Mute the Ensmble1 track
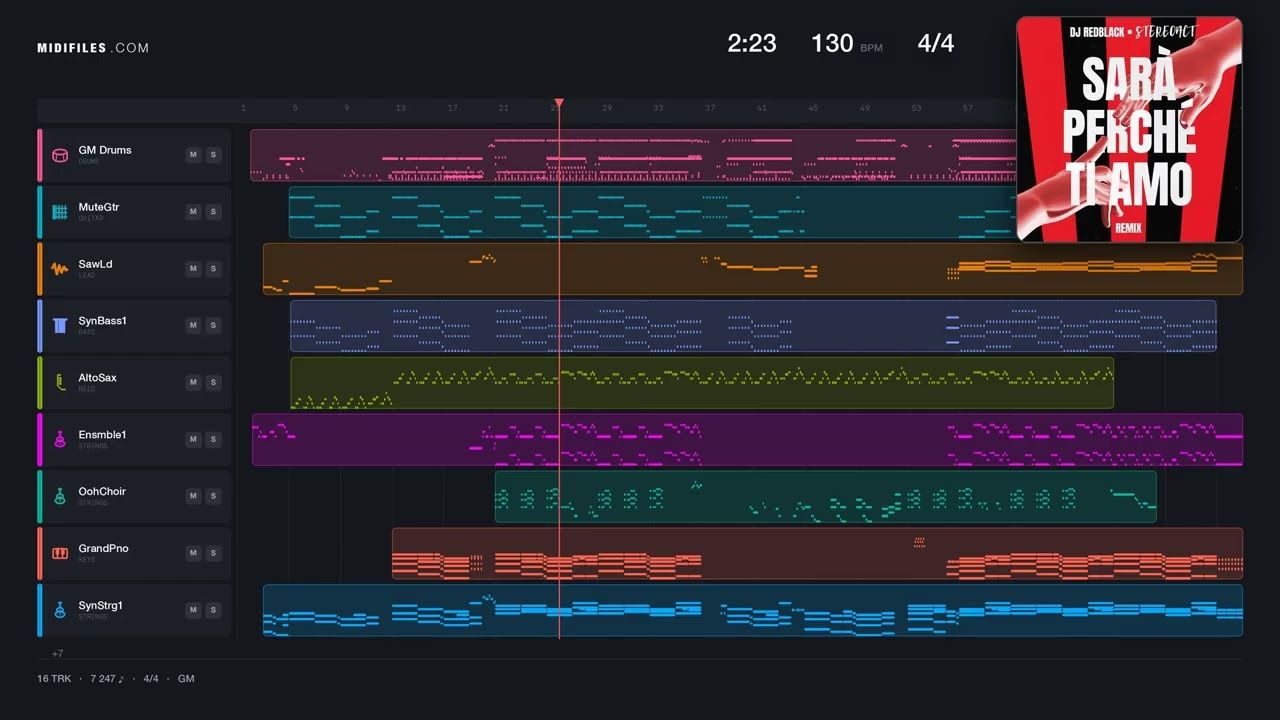The width and height of the screenshot is (1280, 720). pyautogui.click(x=193, y=440)
